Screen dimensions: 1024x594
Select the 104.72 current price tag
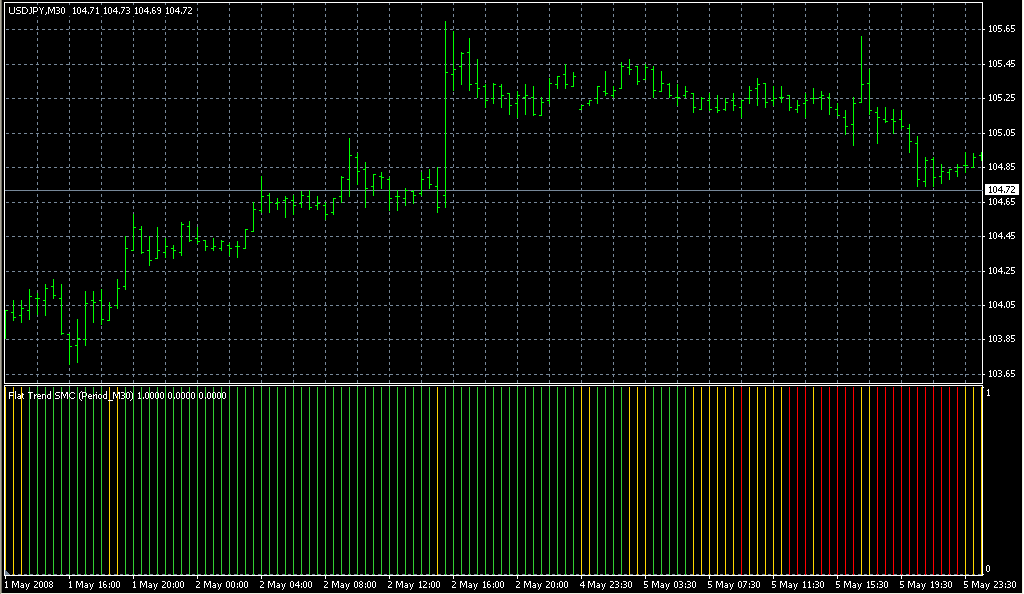[1001, 189]
